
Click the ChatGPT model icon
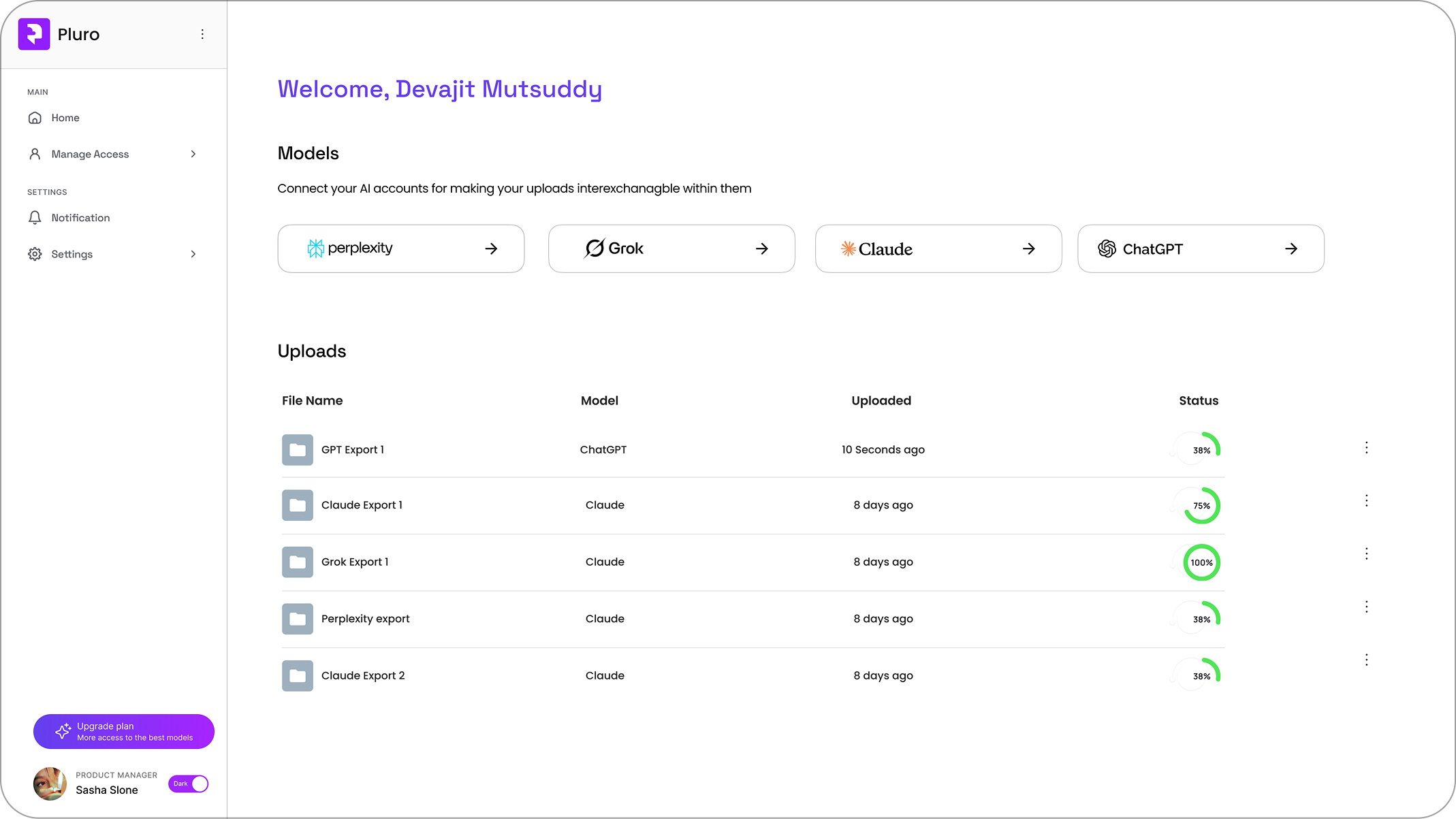tap(1107, 248)
